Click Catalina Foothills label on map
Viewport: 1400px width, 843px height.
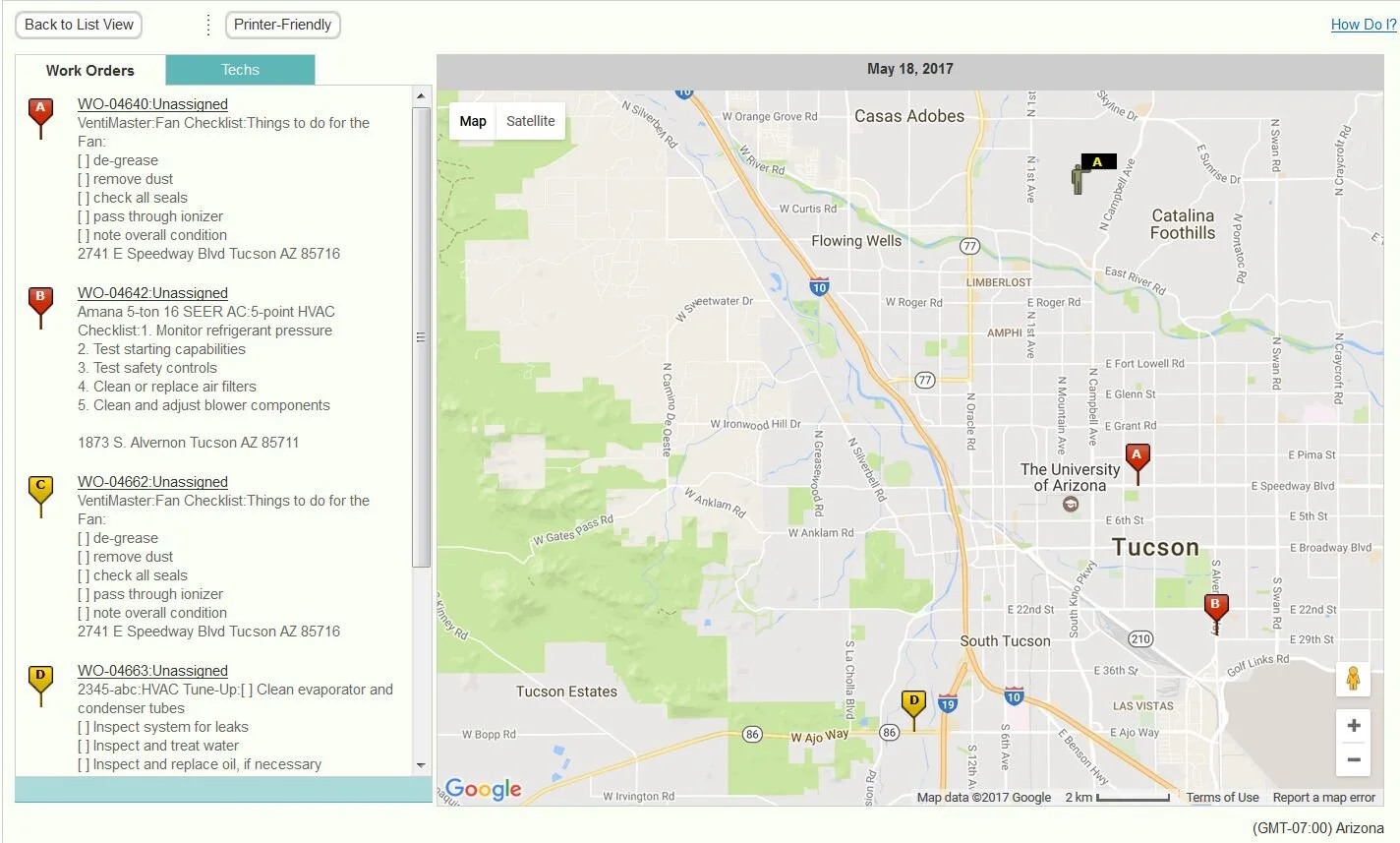[1183, 224]
